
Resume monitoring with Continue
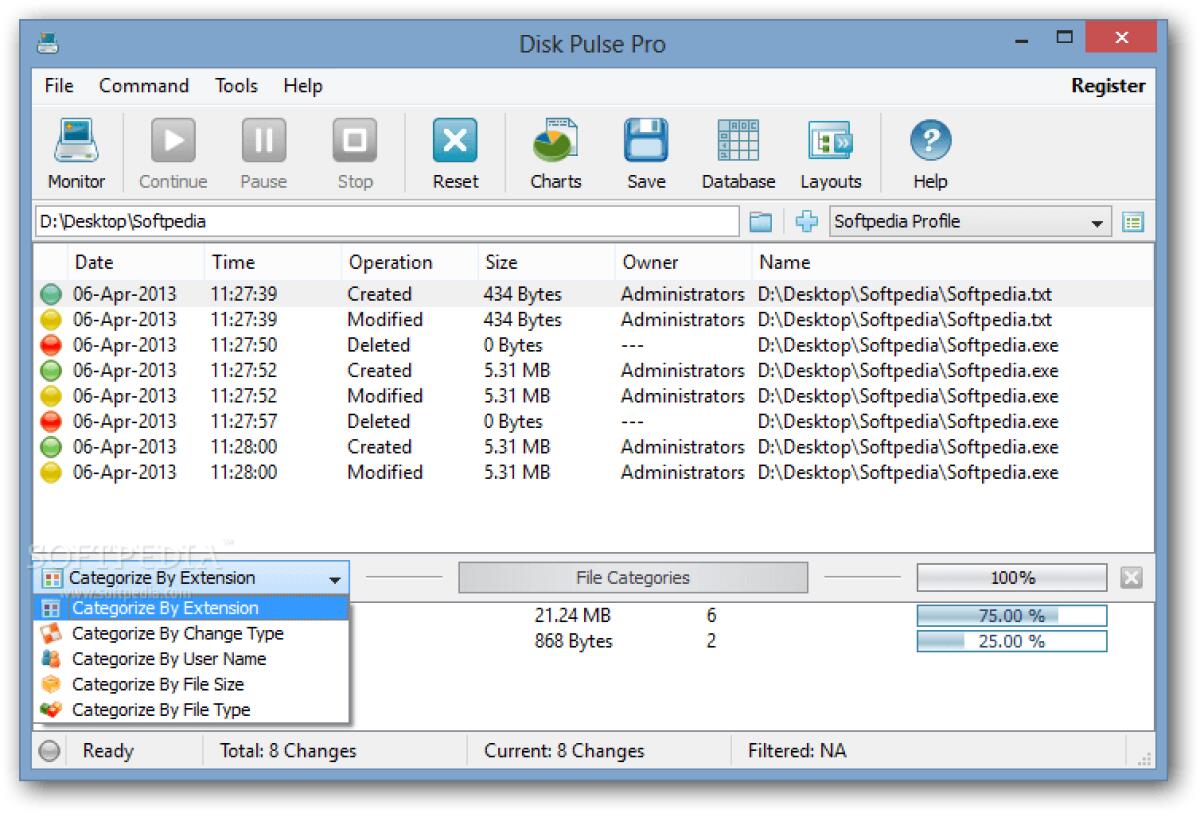pos(171,150)
